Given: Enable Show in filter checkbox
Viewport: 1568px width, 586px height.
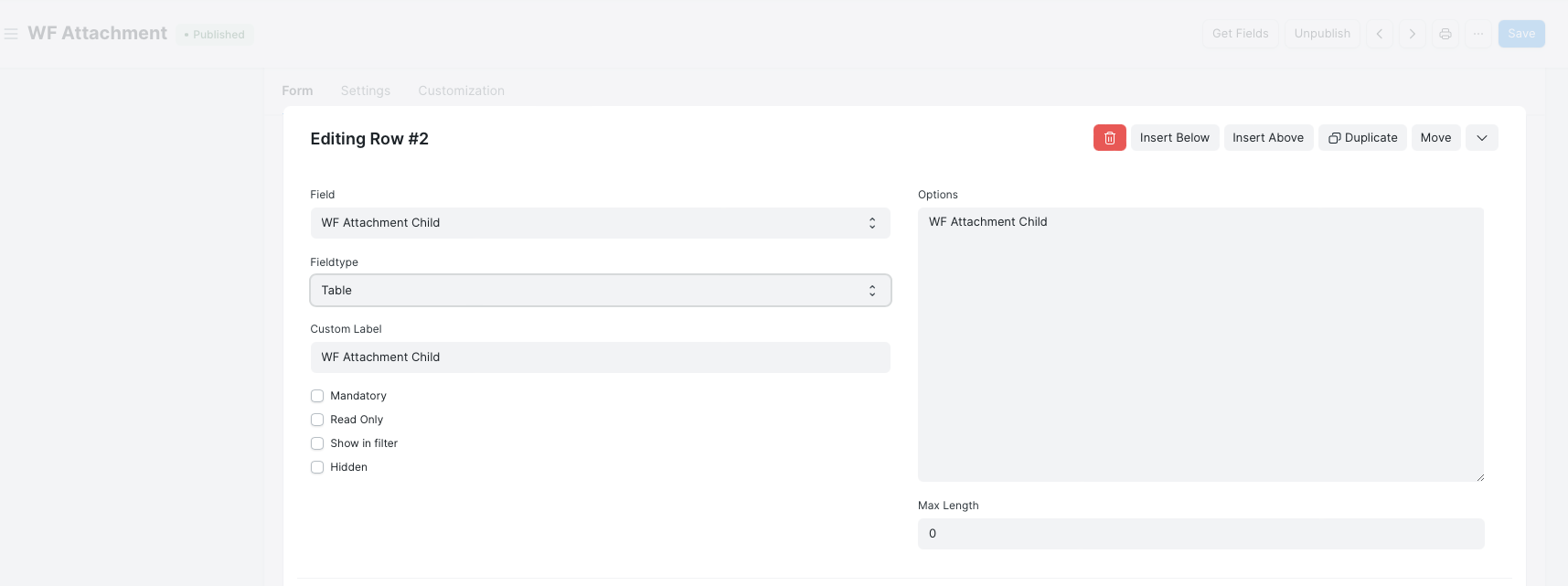Looking at the screenshot, I should click(x=317, y=443).
